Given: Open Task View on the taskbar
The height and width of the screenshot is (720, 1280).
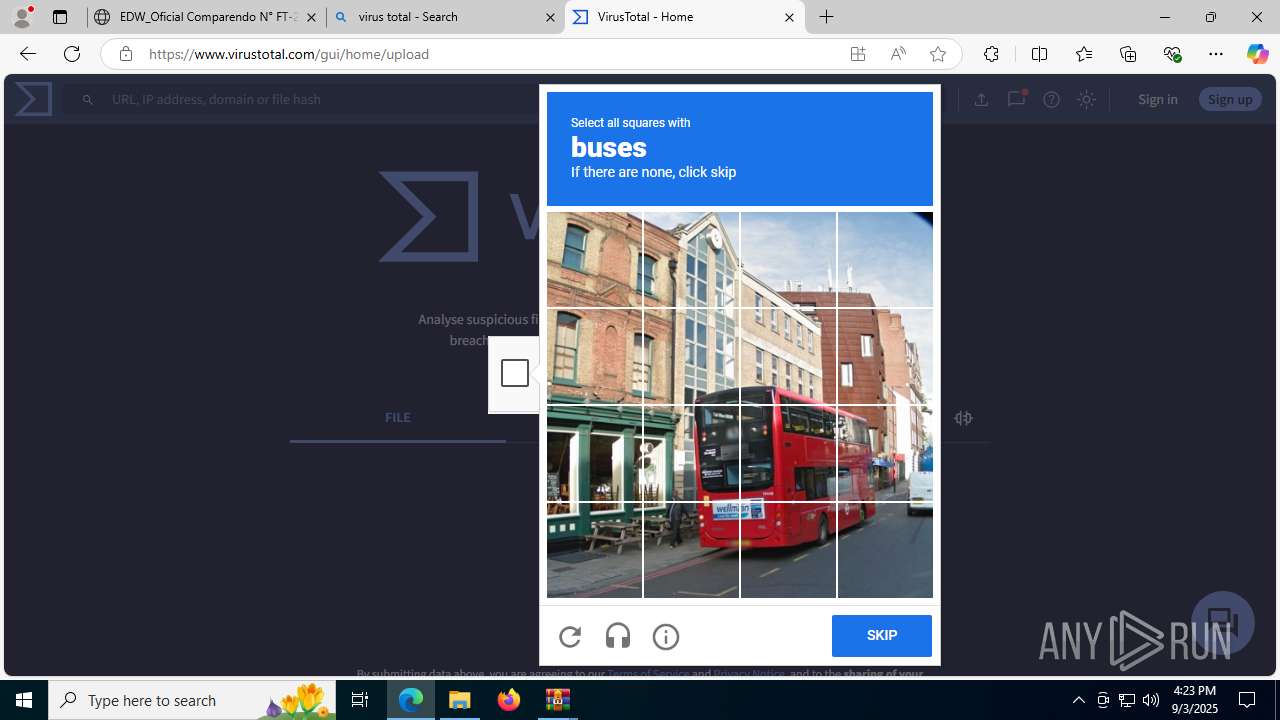Looking at the screenshot, I should coord(360,700).
